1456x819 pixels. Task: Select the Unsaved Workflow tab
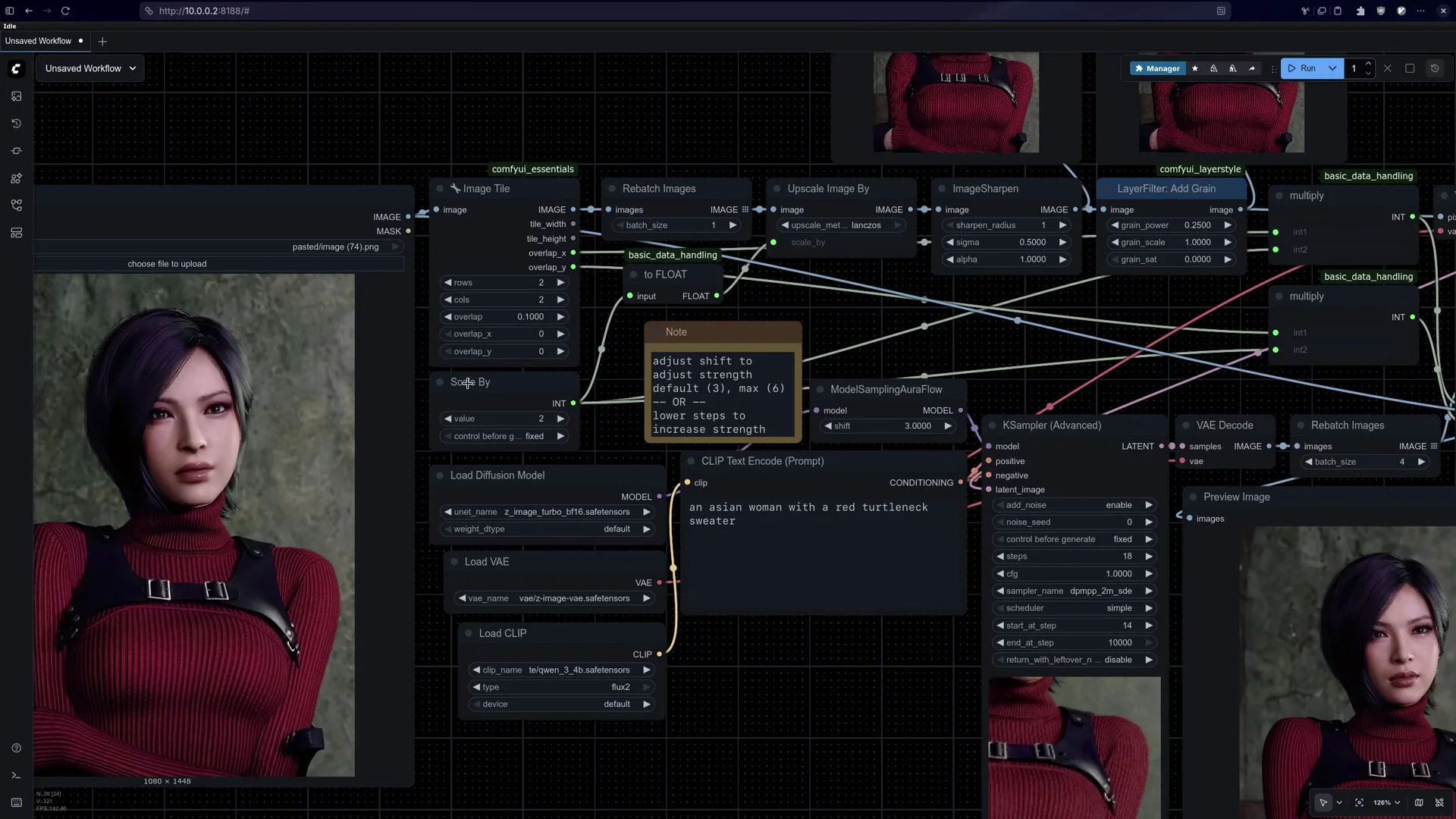click(x=38, y=41)
